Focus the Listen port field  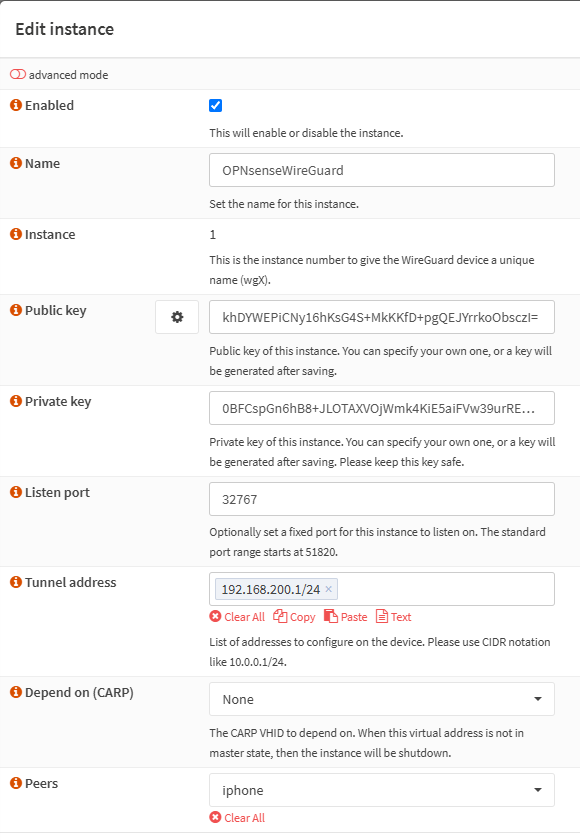point(382,499)
